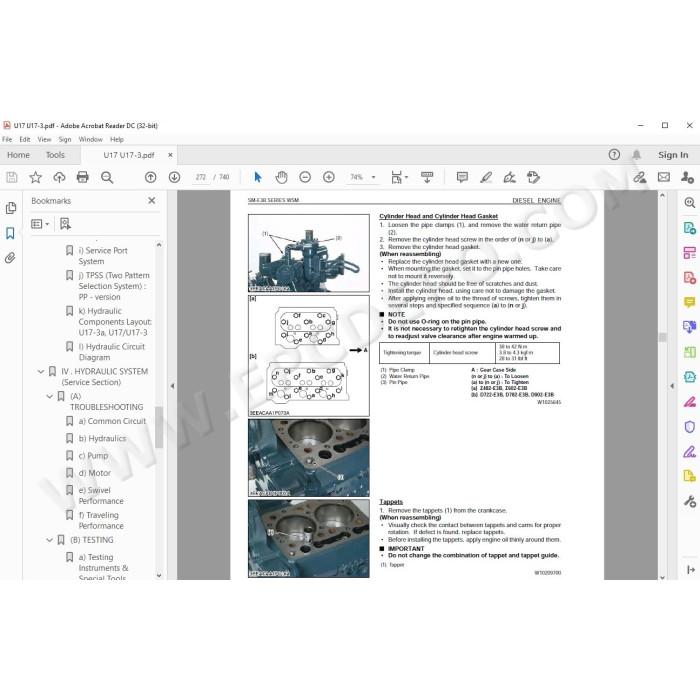
Task: Activate the Hand pan tool
Action: (281, 177)
